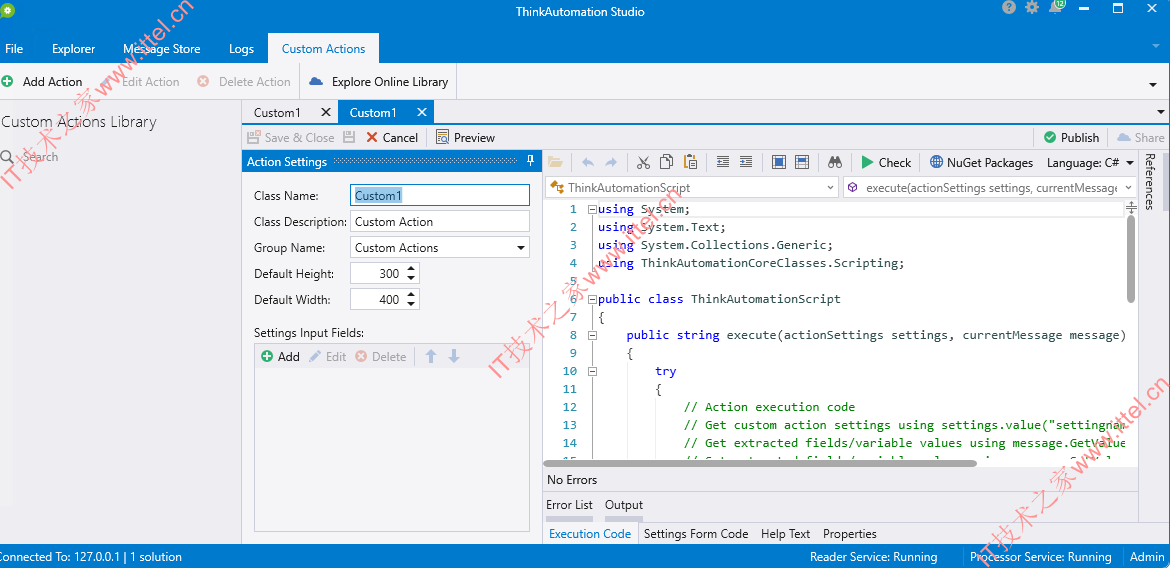Click the paste clipboard icon
This screenshot has width=1170, height=568.
tap(690, 162)
